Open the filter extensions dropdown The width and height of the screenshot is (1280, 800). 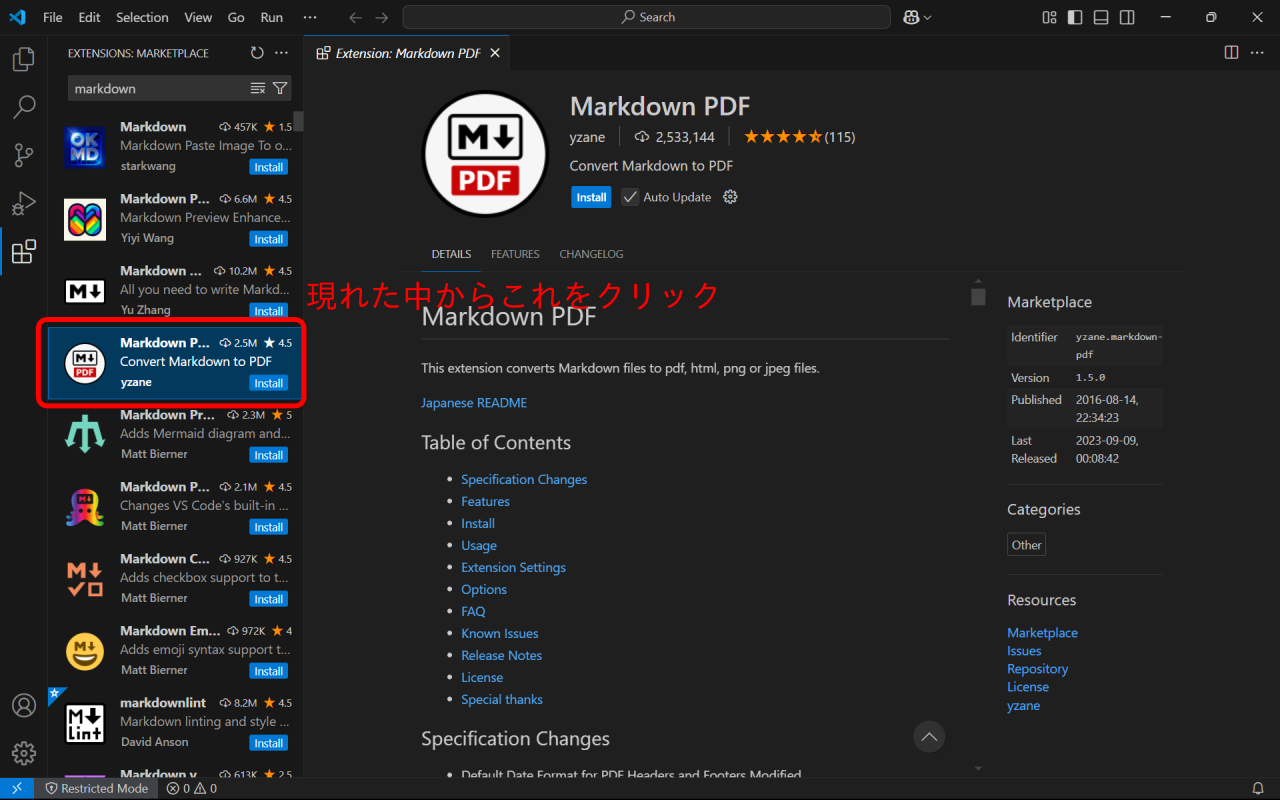pyautogui.click(x=281, y=88)
